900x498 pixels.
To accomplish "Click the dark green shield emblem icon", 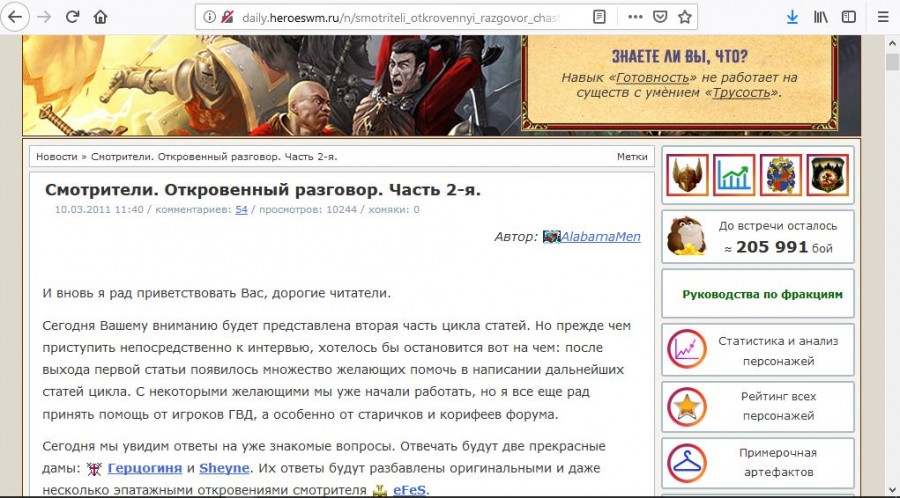I will tap(828, 175).
